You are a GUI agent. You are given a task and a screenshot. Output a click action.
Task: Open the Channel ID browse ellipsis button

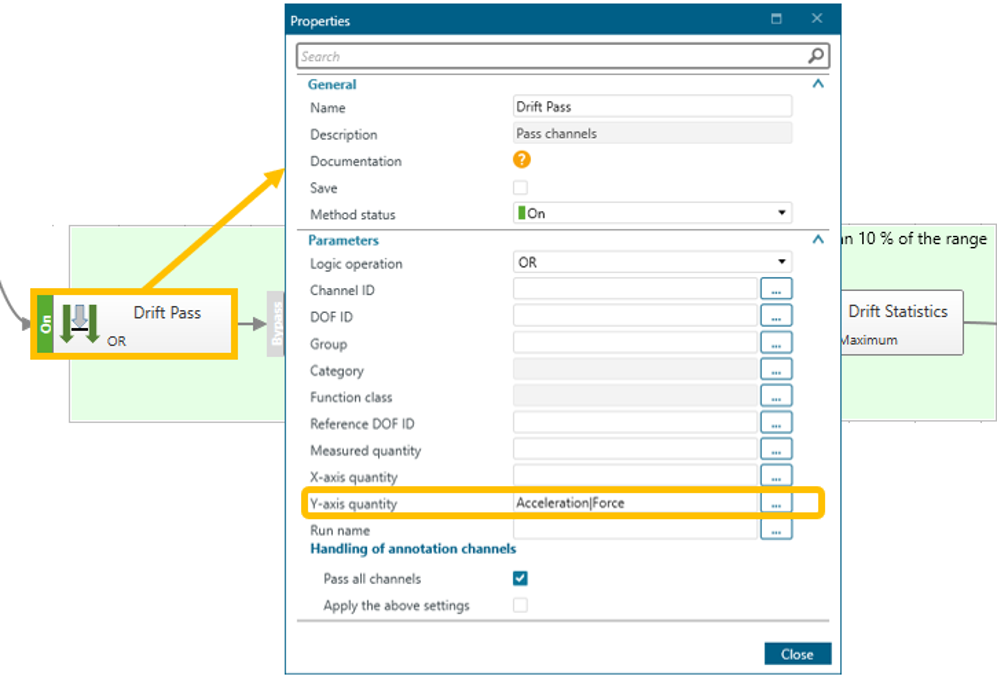tap(776, 290)
